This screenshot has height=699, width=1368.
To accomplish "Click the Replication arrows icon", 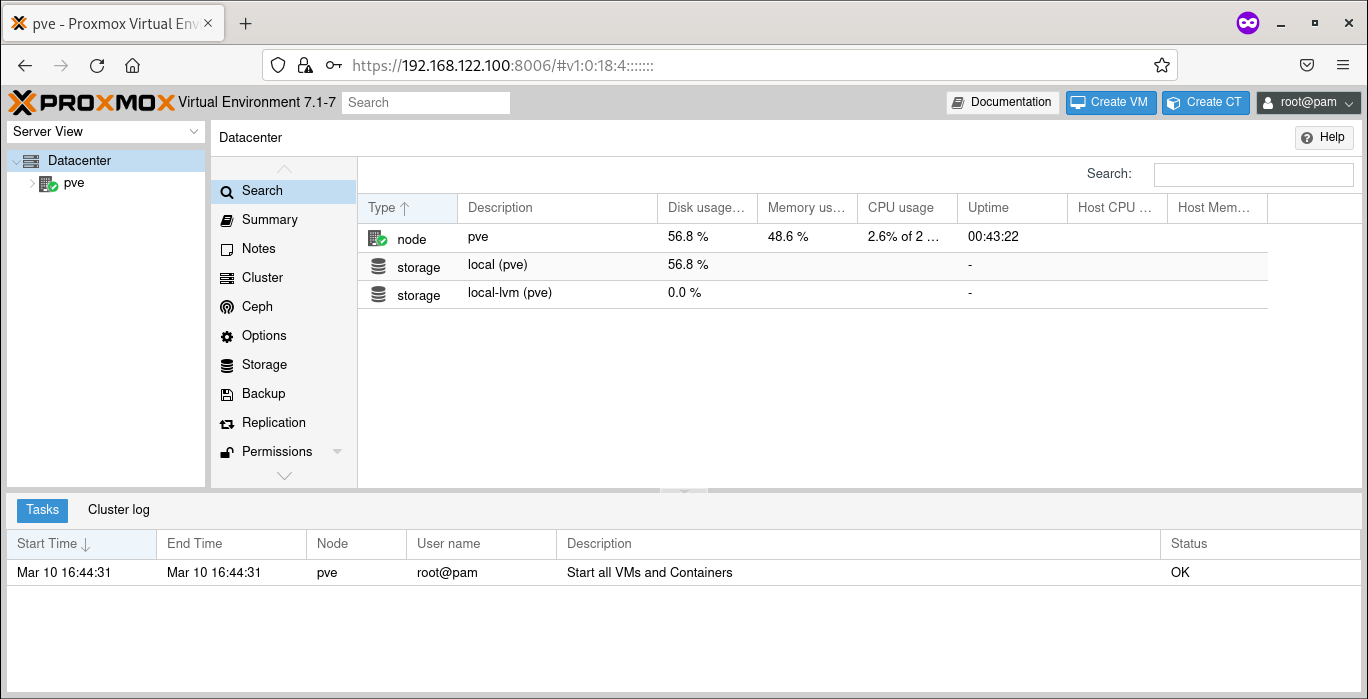I will 227,424.
